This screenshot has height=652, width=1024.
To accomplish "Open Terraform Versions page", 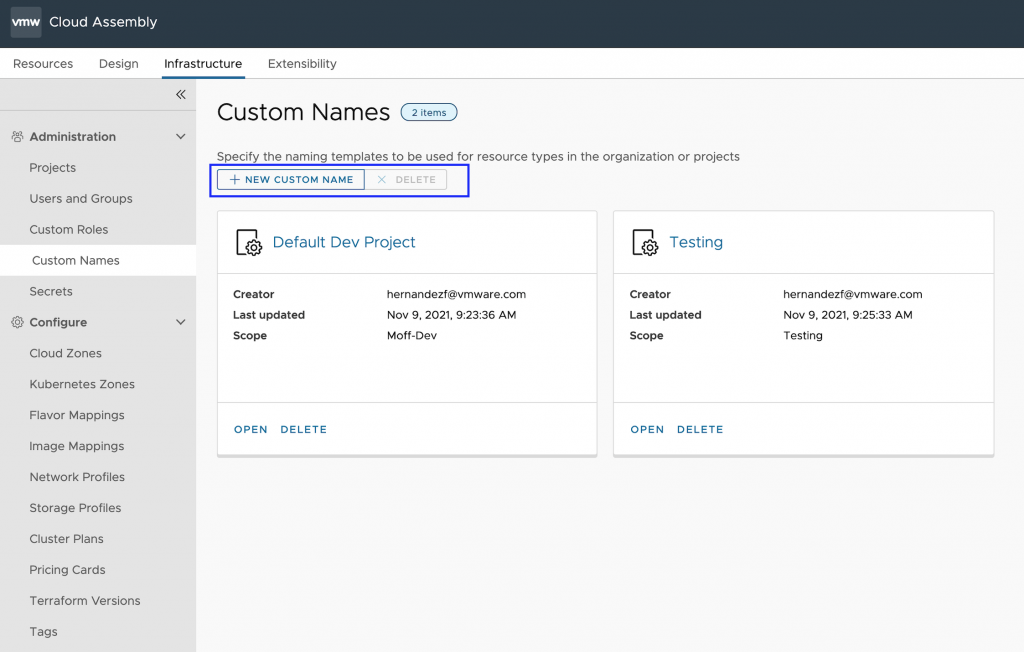I will click(x=85, y=601).
